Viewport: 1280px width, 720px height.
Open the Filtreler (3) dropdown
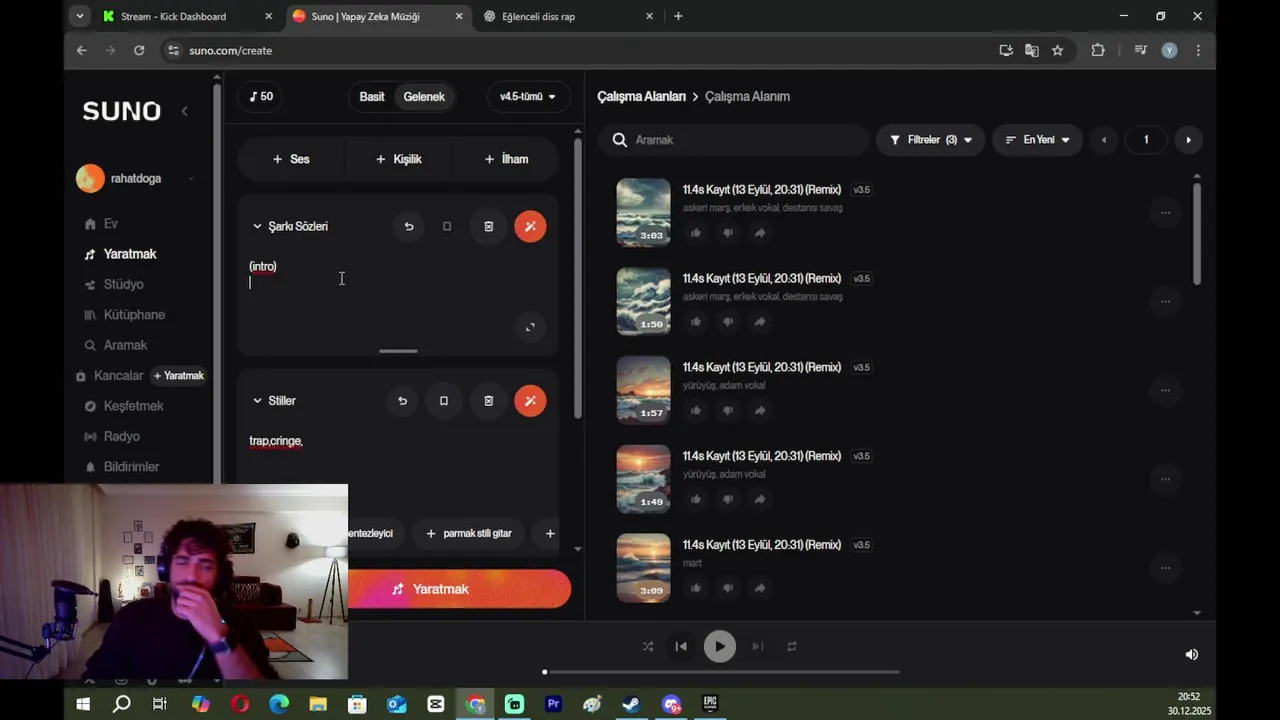tap(931, 140)
